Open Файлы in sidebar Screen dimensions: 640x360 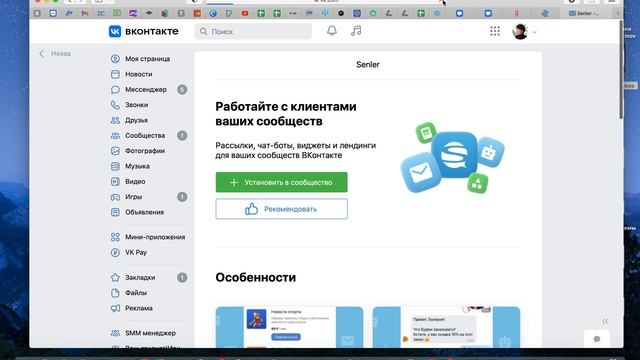point(129,293)
